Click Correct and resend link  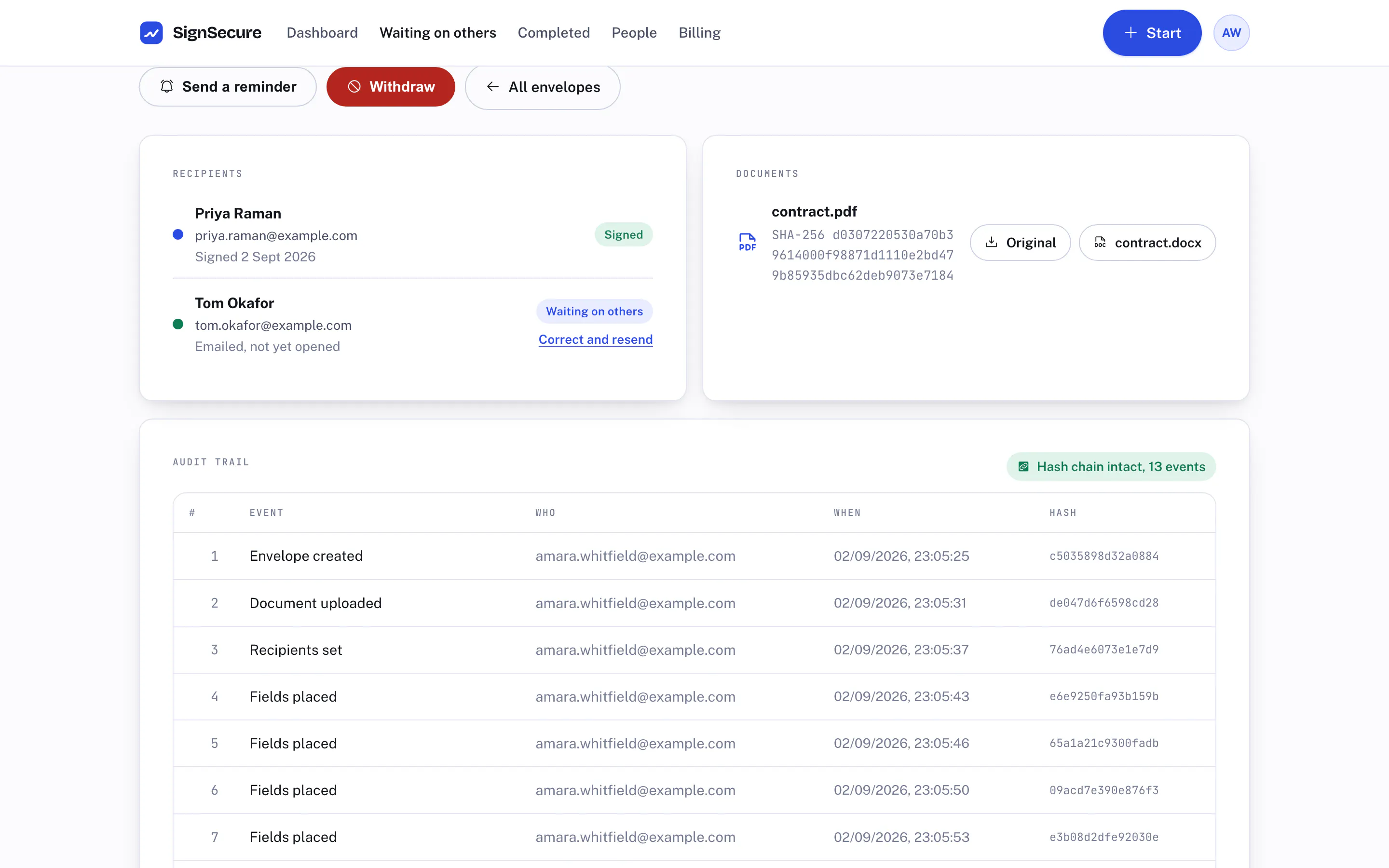pyautogui.click(x=596, y=339)
